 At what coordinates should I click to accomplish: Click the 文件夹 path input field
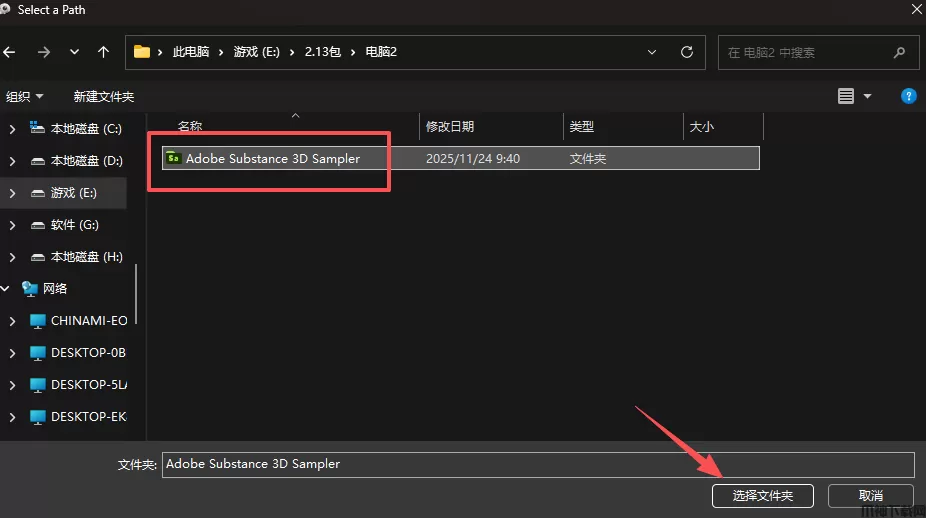pyautogui.click(x=538, y=464)
